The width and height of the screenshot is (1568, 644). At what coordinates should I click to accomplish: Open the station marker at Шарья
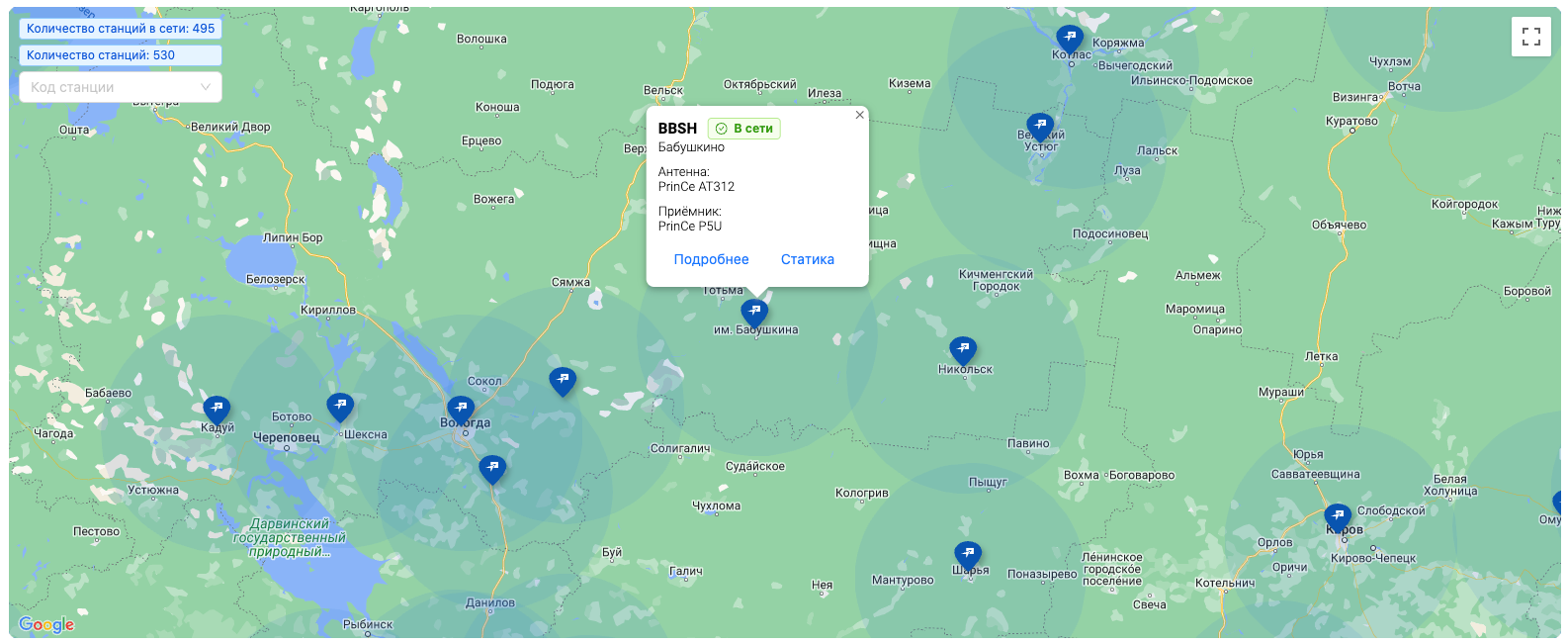point(968,555)
